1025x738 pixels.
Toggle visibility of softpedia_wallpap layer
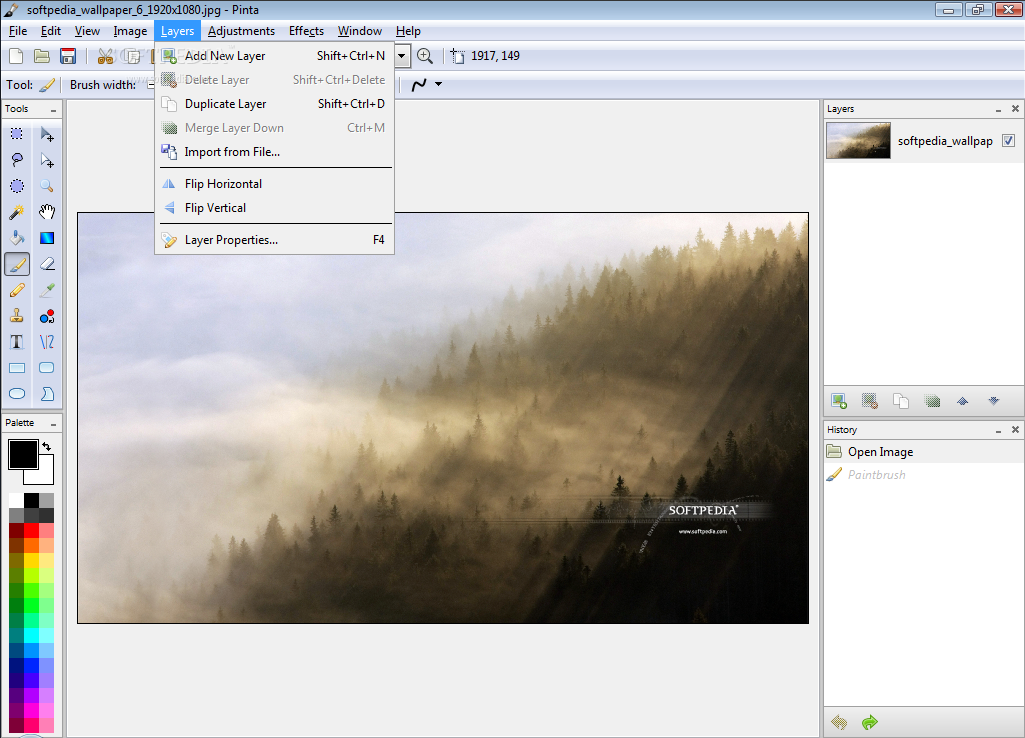tap(1008, 141)
